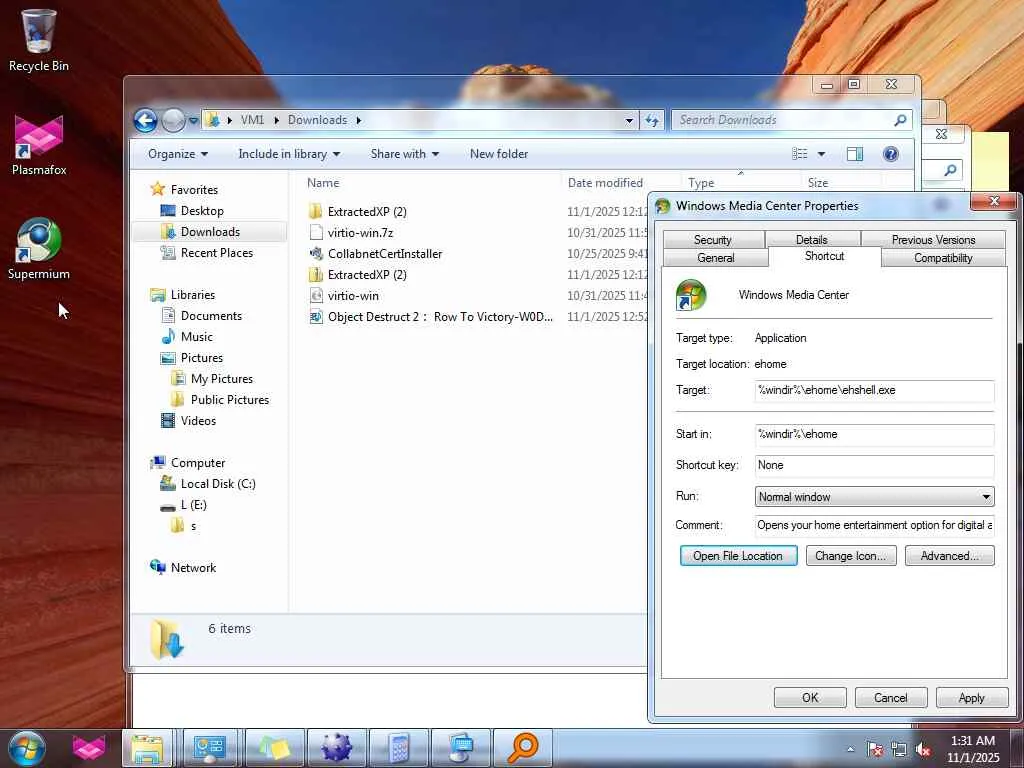The width and height of the screenshot is (1024, 768).
Task: Open the computer monitor taskbar app
Action: click(461, 748)
